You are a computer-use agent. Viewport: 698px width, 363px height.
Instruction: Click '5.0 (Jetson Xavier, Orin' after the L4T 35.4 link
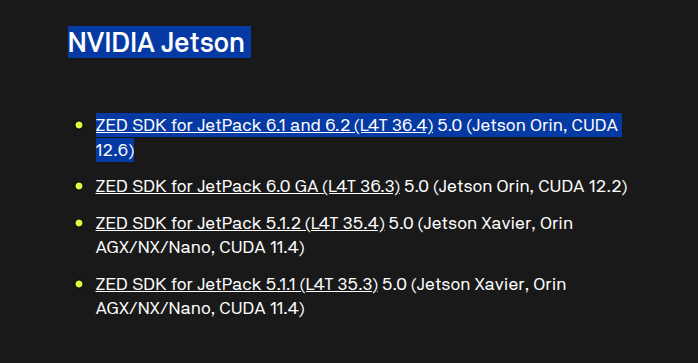click(x=481, y=224)
